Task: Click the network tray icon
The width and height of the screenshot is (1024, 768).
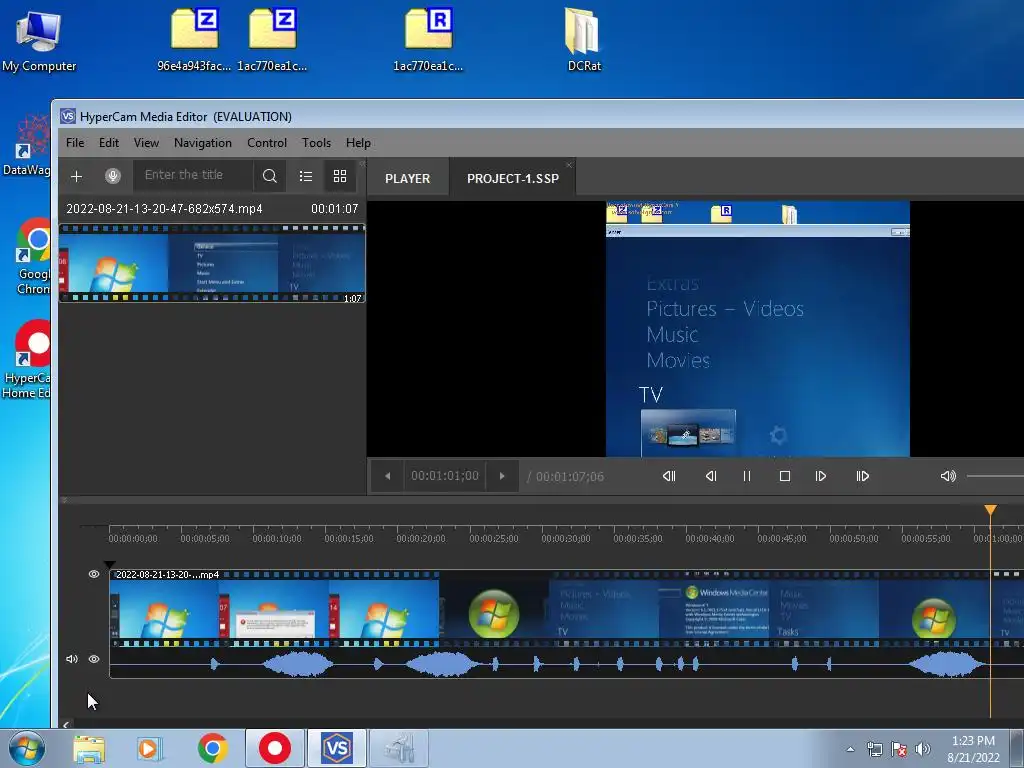Action: [x=874, y=749]
